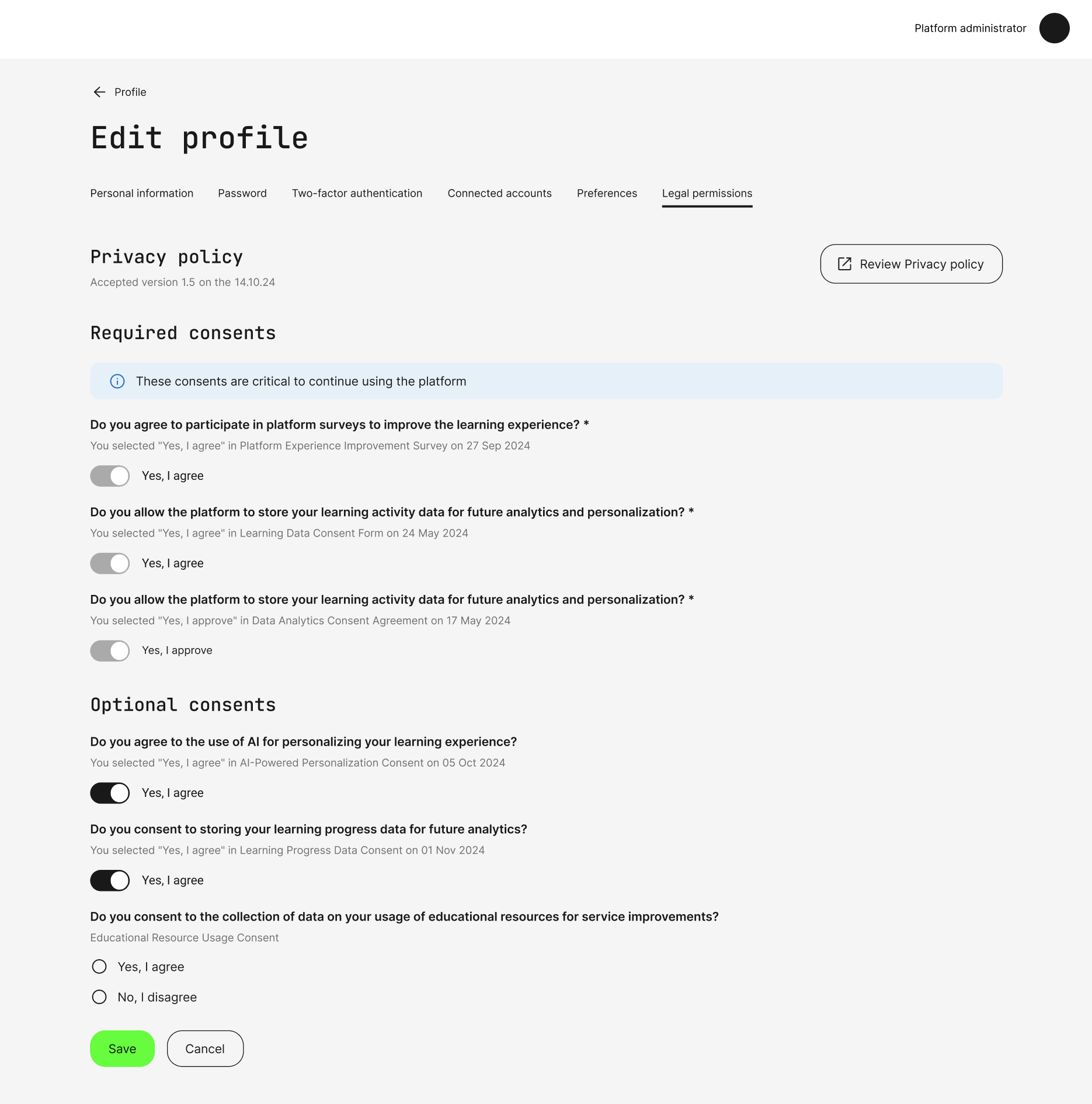Switch to the Personal information tab
Screen dimensions: 1092x1104
pos(142,193)
